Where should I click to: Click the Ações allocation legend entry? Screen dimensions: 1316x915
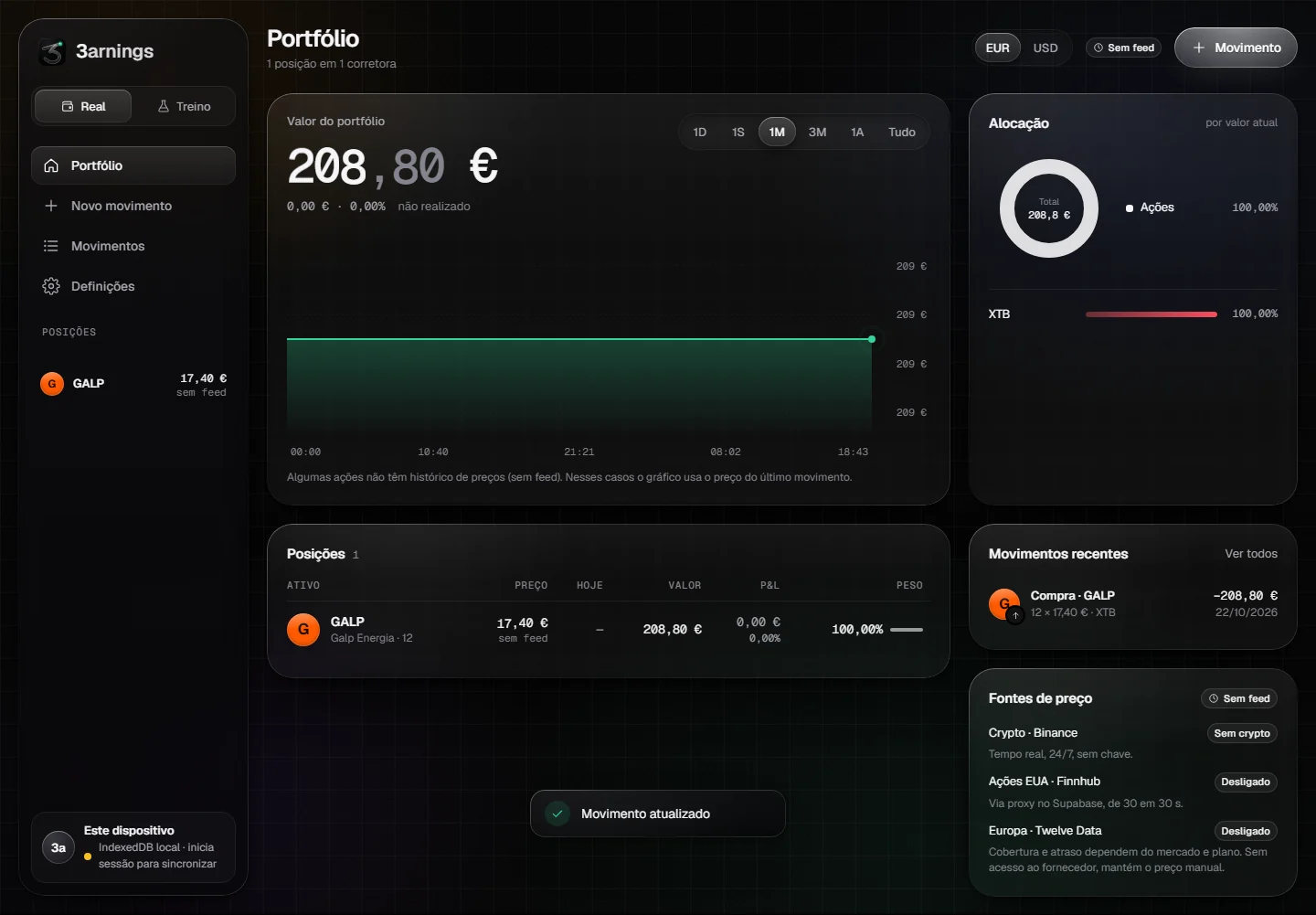(x=1202, y=207)
